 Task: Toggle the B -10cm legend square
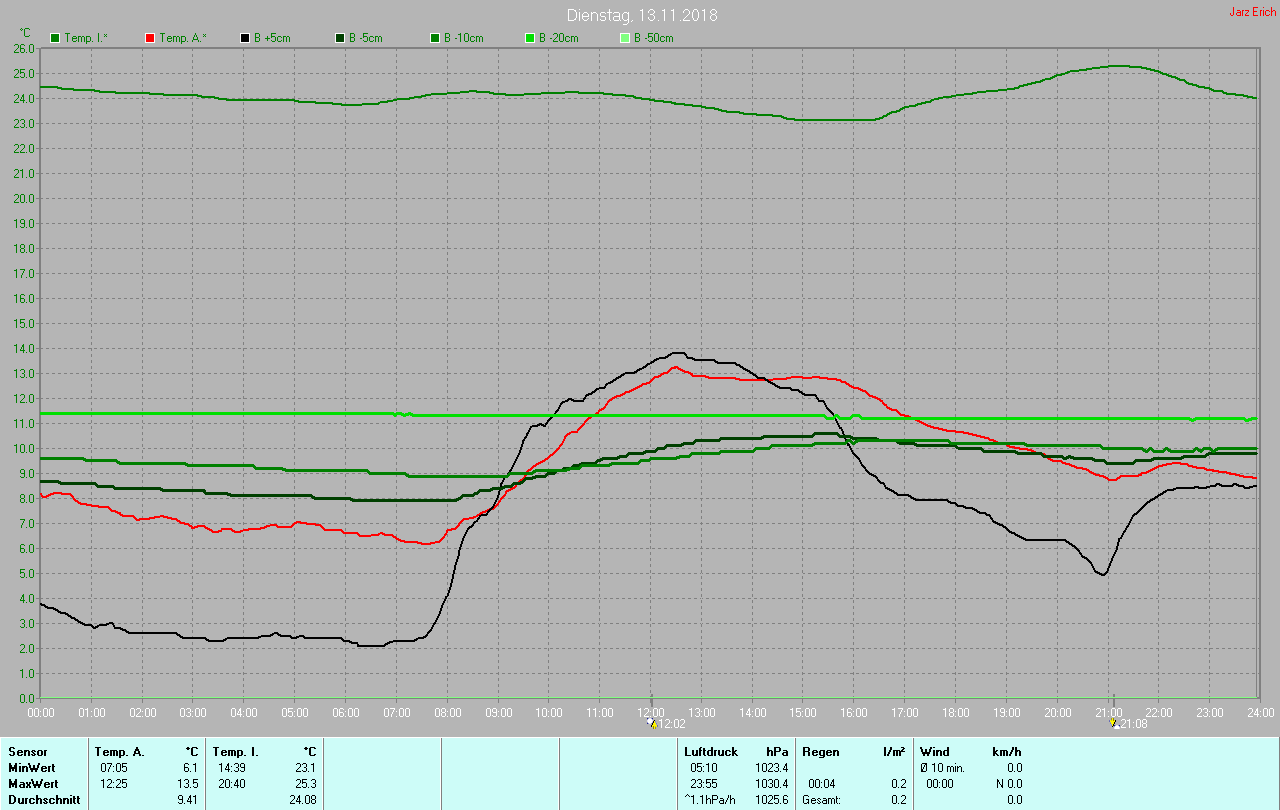(435, 38)
